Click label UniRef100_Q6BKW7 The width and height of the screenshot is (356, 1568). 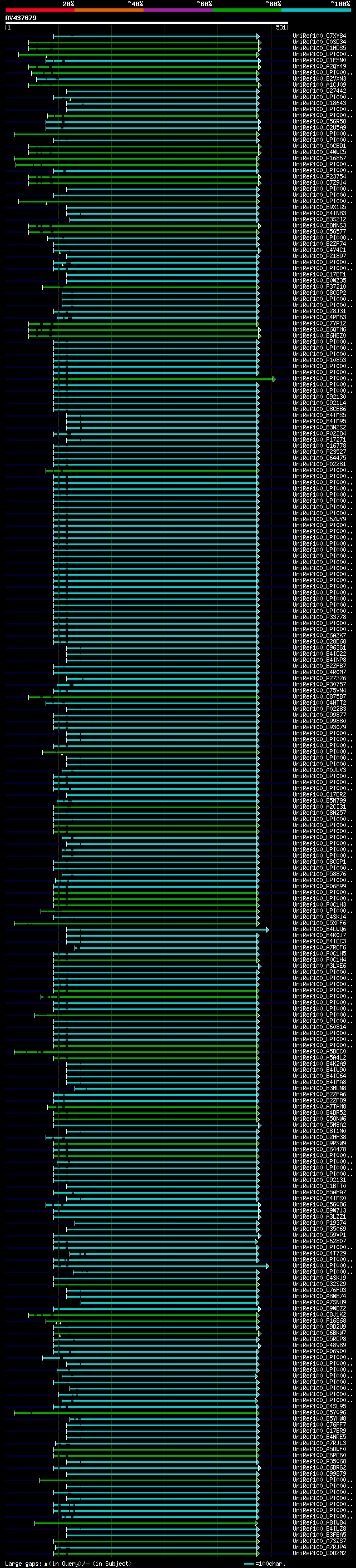(319, 1332)
